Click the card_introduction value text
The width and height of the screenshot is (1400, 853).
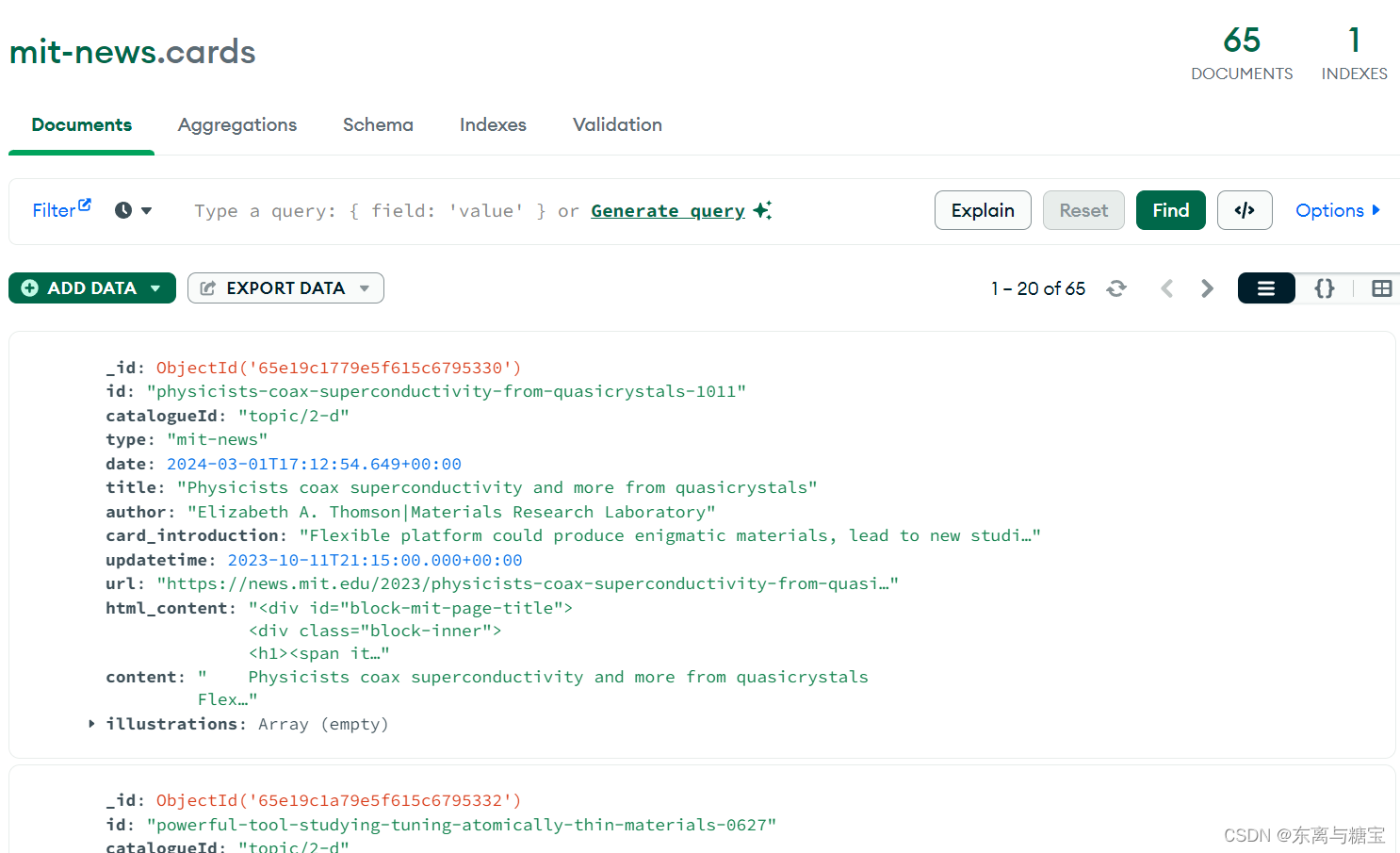coord(670,535)
